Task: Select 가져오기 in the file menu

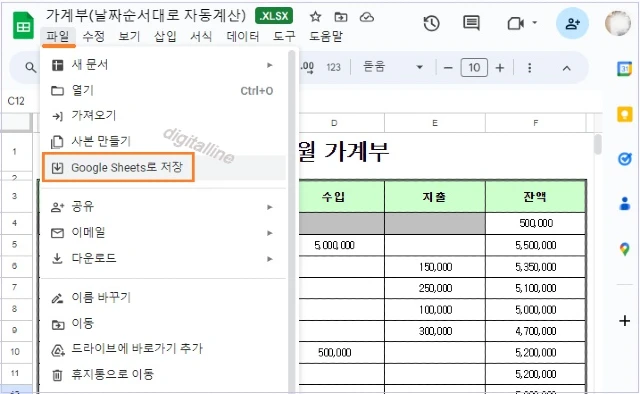Action: 163,116
